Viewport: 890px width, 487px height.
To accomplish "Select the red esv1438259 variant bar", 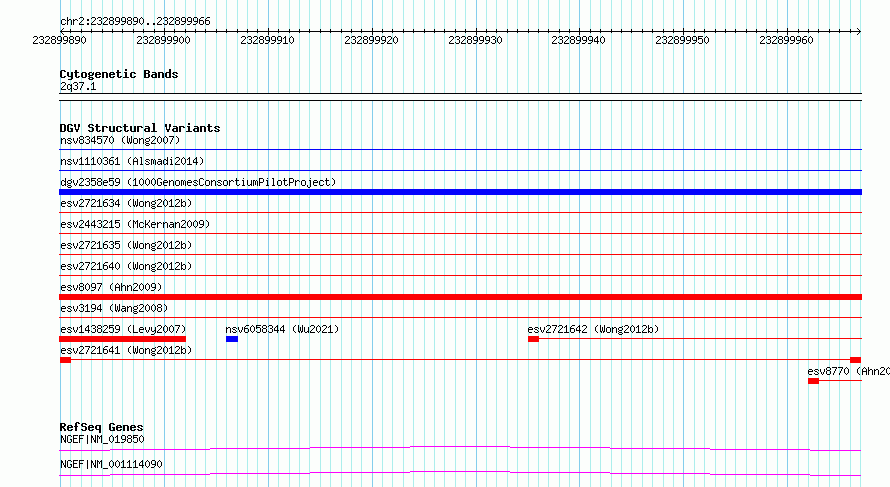I will pyautogui.click(x=123, y=339).
